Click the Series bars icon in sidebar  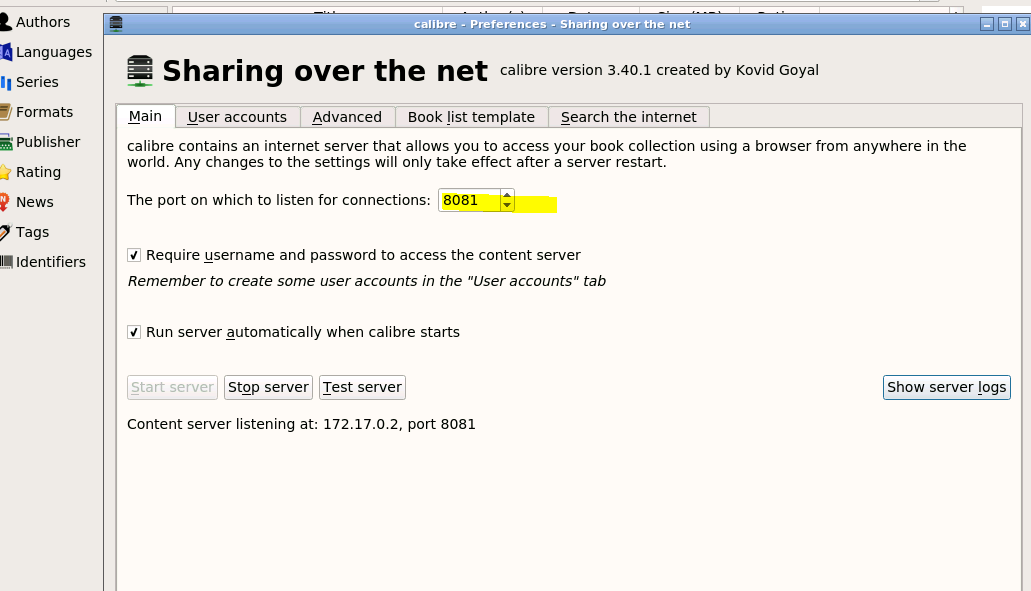(6, 82)
